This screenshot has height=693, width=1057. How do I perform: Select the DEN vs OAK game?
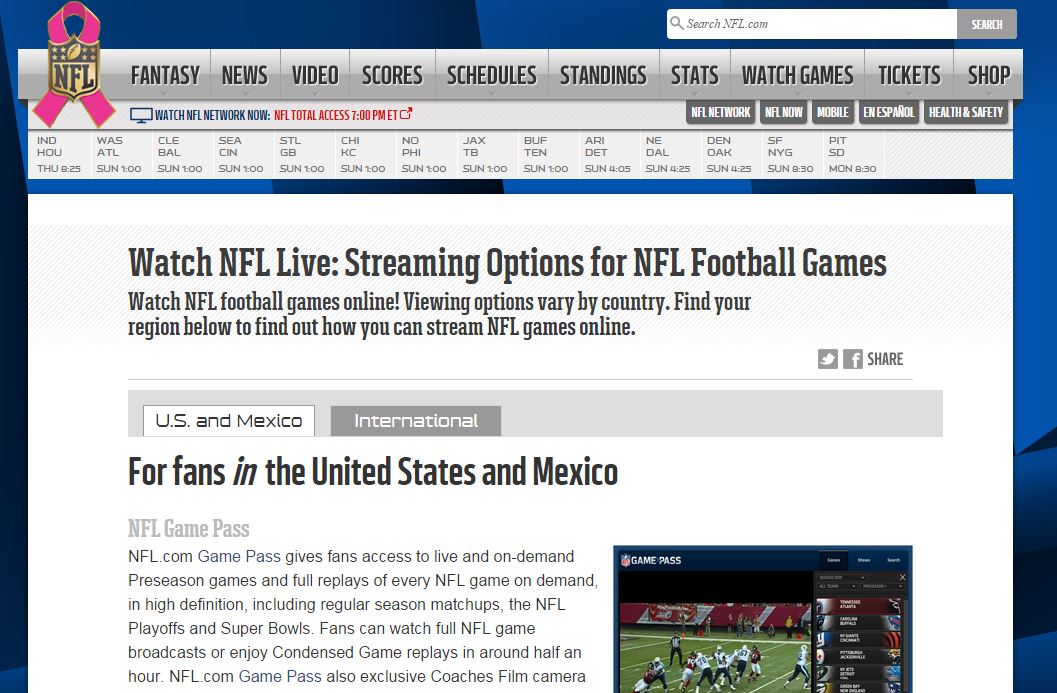729,154
